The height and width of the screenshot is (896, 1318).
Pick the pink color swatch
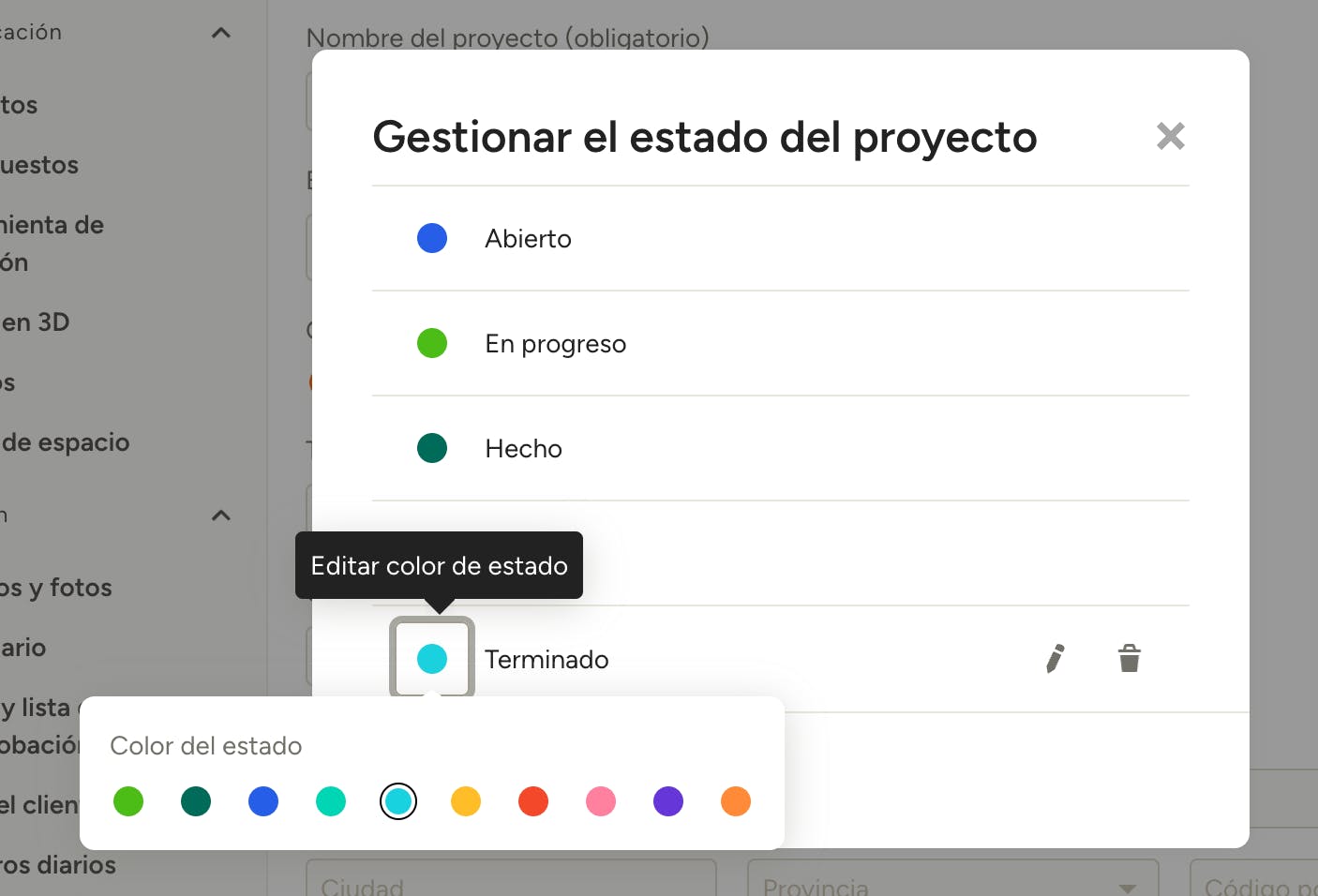click(601, 801)
